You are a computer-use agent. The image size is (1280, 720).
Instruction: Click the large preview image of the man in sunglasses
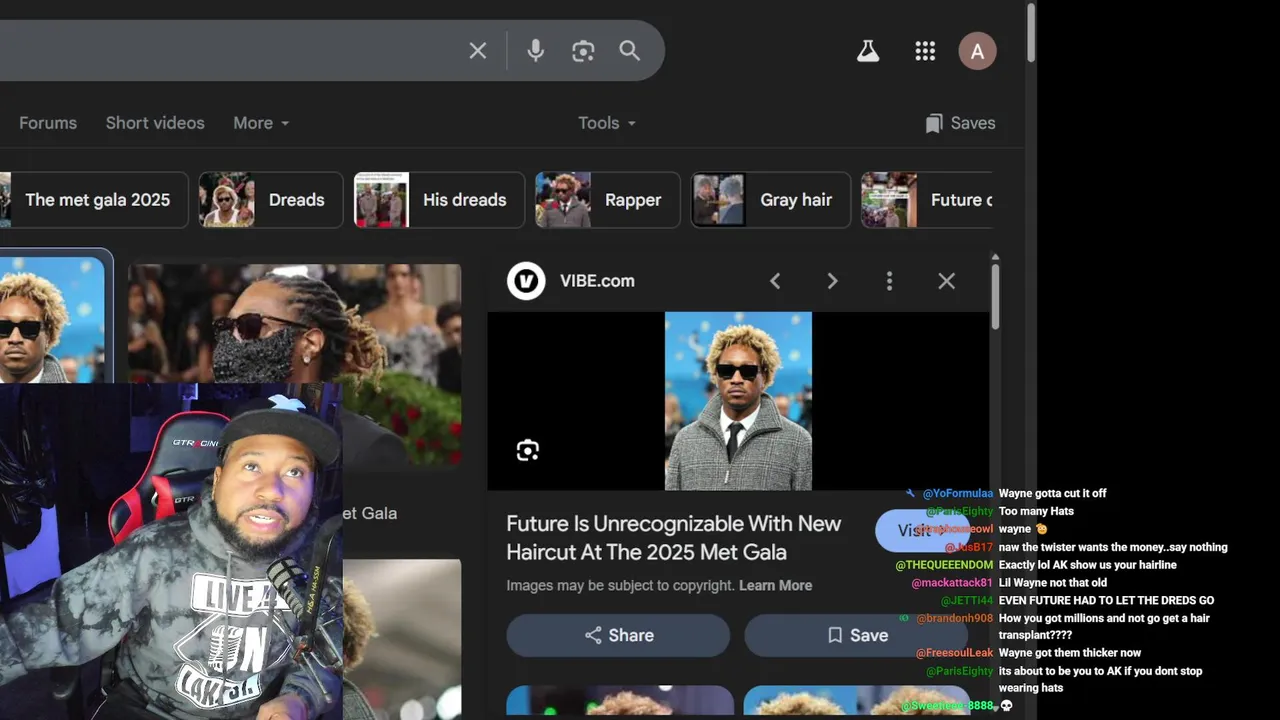pyautogui.click(x=738, y=401)
